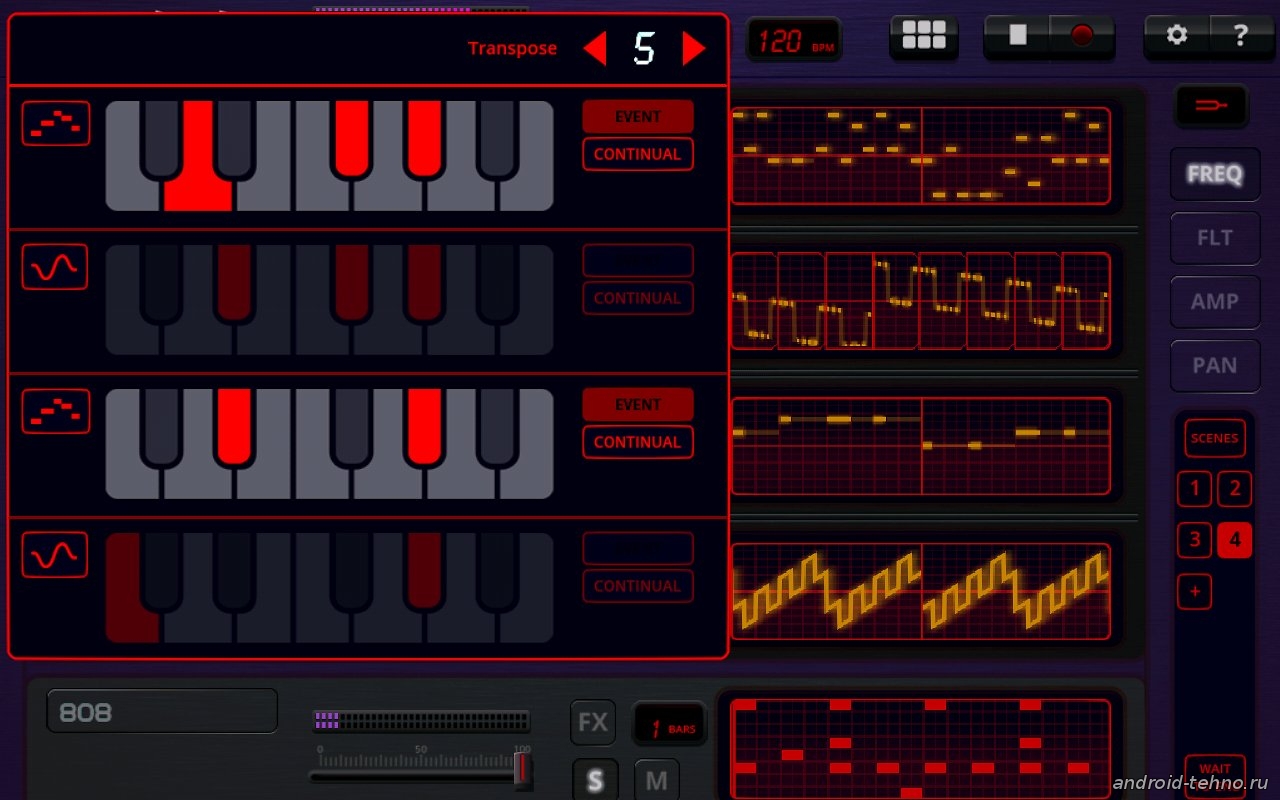Open the FX panel for 808 track
The image size is (1280, 800).
(593, 722)
